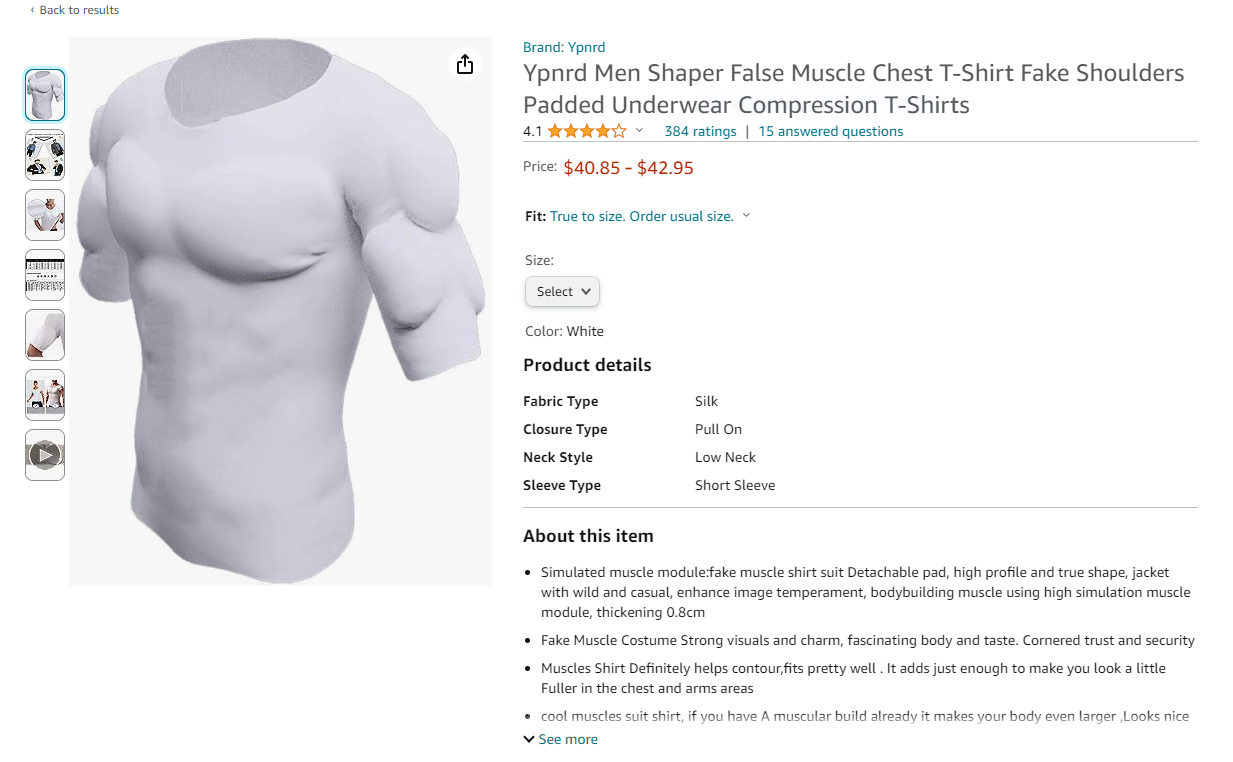The height and width of the screenshot is (762, 1233).
Task: Click the 4.1 rating number
Action: (x=532, y=131)
